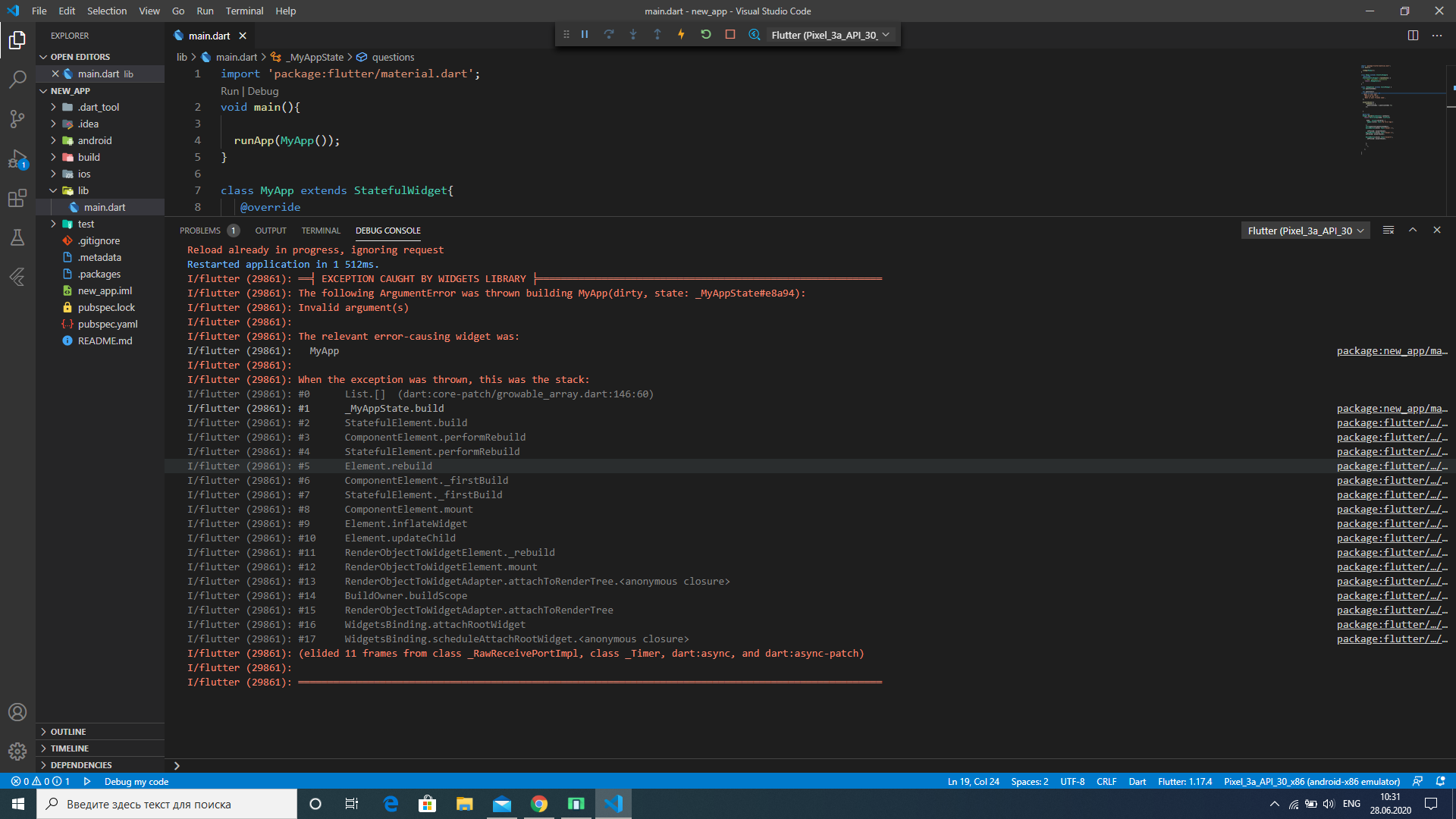Open the Accounts menu icon

(x=17, y=712)
